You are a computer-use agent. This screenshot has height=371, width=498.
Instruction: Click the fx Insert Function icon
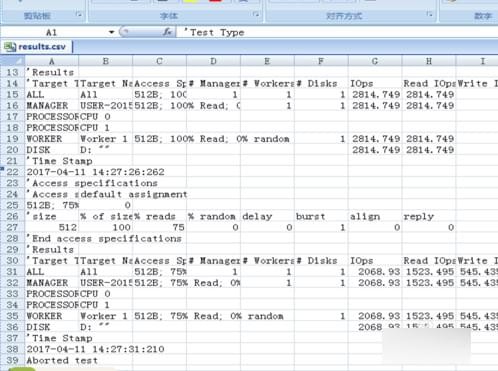point(167,32)
